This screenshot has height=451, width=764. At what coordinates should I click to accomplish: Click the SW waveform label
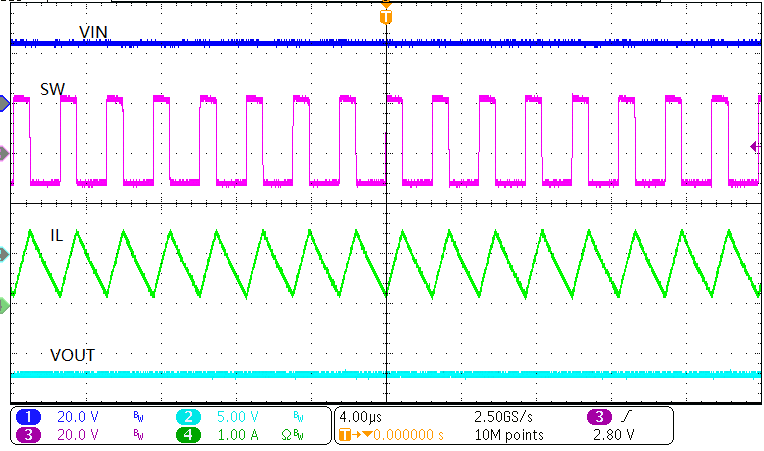pyautogui.click(x=52, y=89)
